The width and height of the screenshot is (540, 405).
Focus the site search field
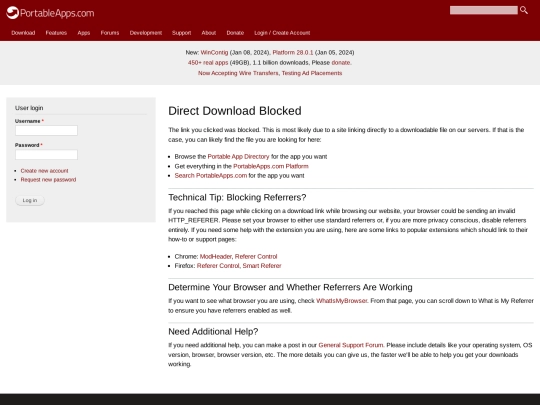(484, 10)
